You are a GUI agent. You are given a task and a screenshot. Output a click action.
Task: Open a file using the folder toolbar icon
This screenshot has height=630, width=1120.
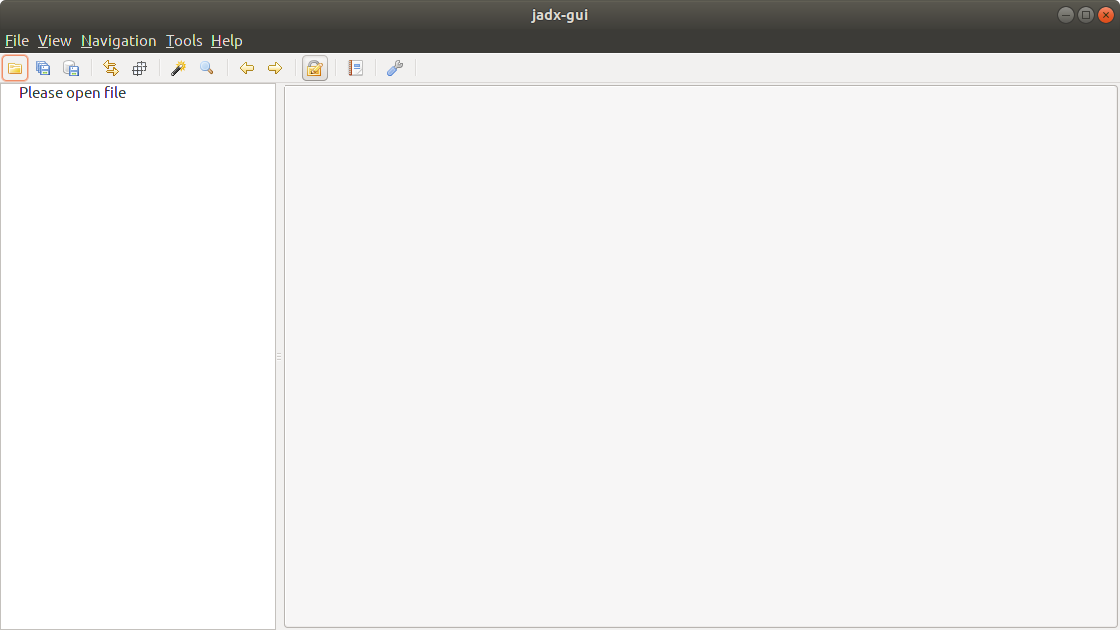pos(15,67)
